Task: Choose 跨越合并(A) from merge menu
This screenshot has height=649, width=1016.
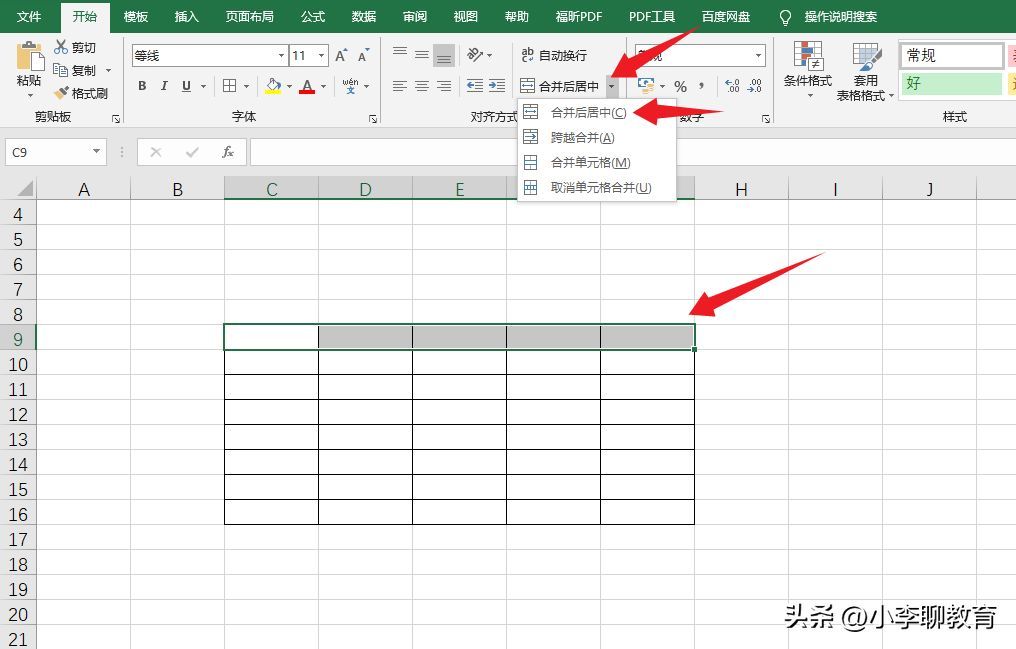Action: pyautogui.click(x=597, y=137)
